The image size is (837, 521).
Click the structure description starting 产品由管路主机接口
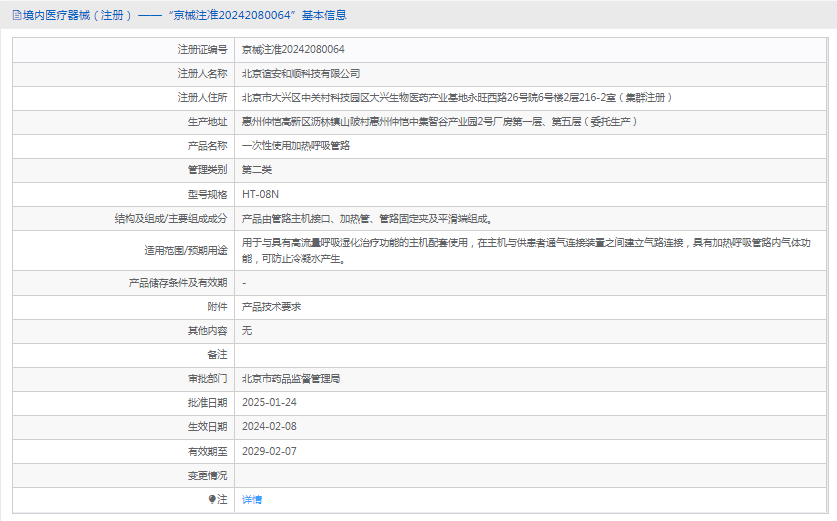tap(367, 218)
